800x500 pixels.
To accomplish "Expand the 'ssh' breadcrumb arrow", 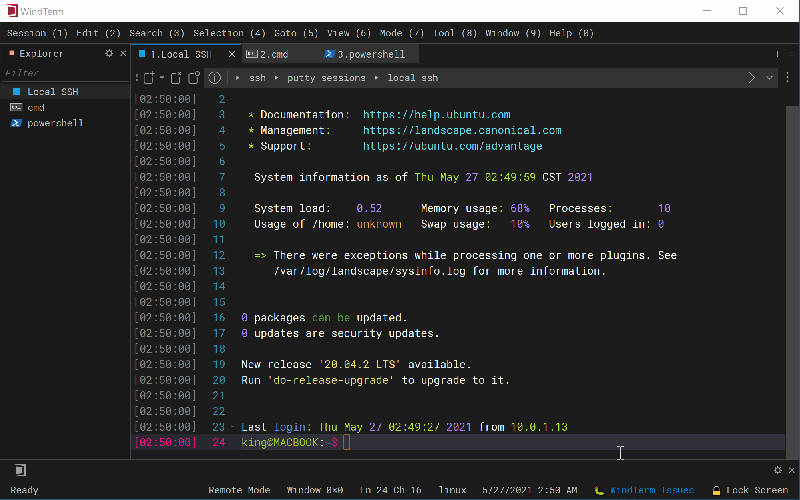I will click(x=237, y=78).
